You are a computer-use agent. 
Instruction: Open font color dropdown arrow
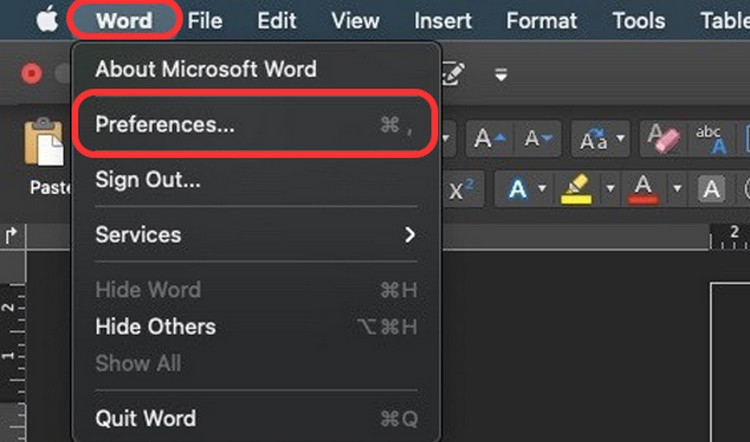click(x=677, y=188)
